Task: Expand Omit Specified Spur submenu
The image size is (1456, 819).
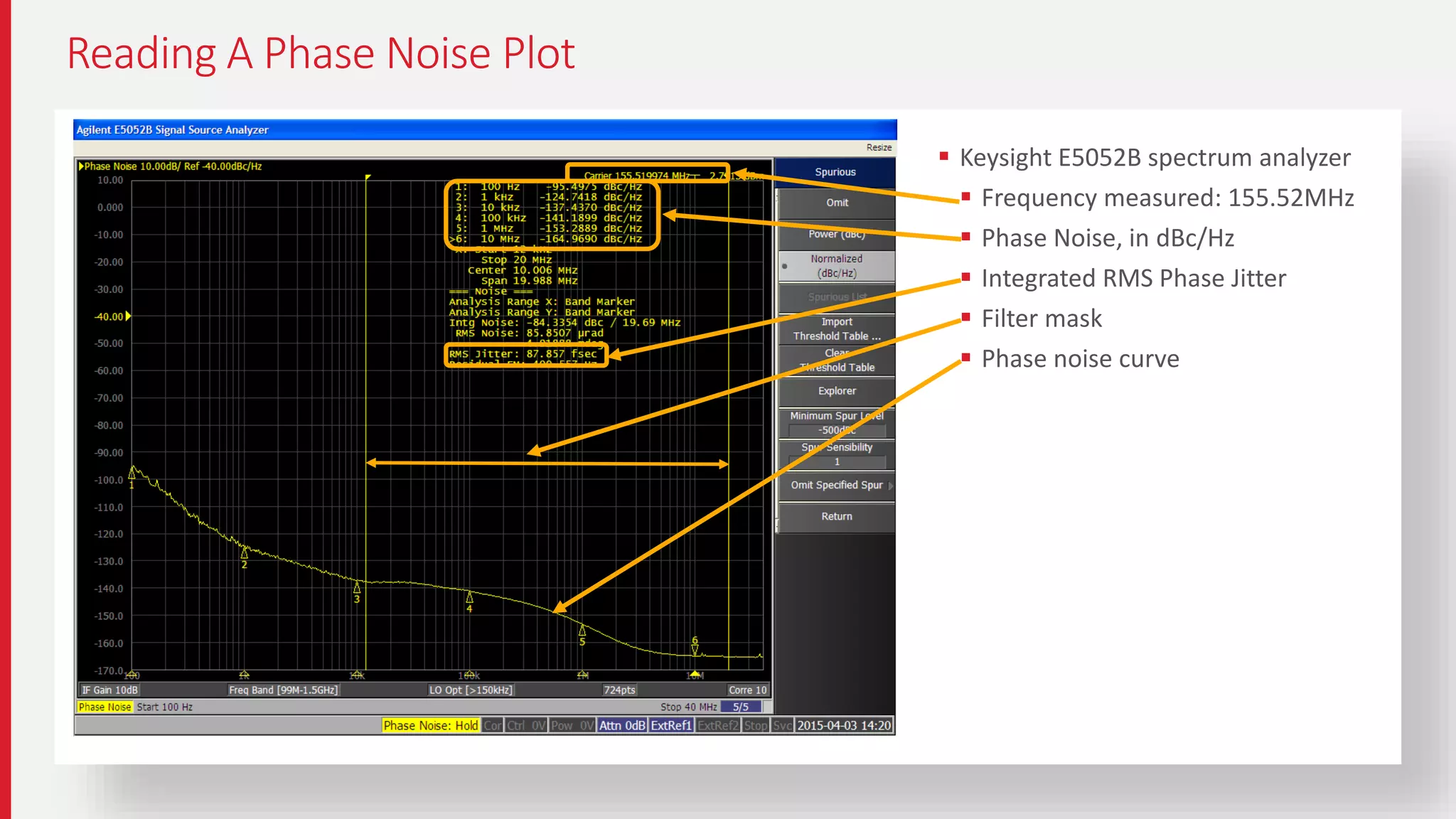Action: click(837, 486)
